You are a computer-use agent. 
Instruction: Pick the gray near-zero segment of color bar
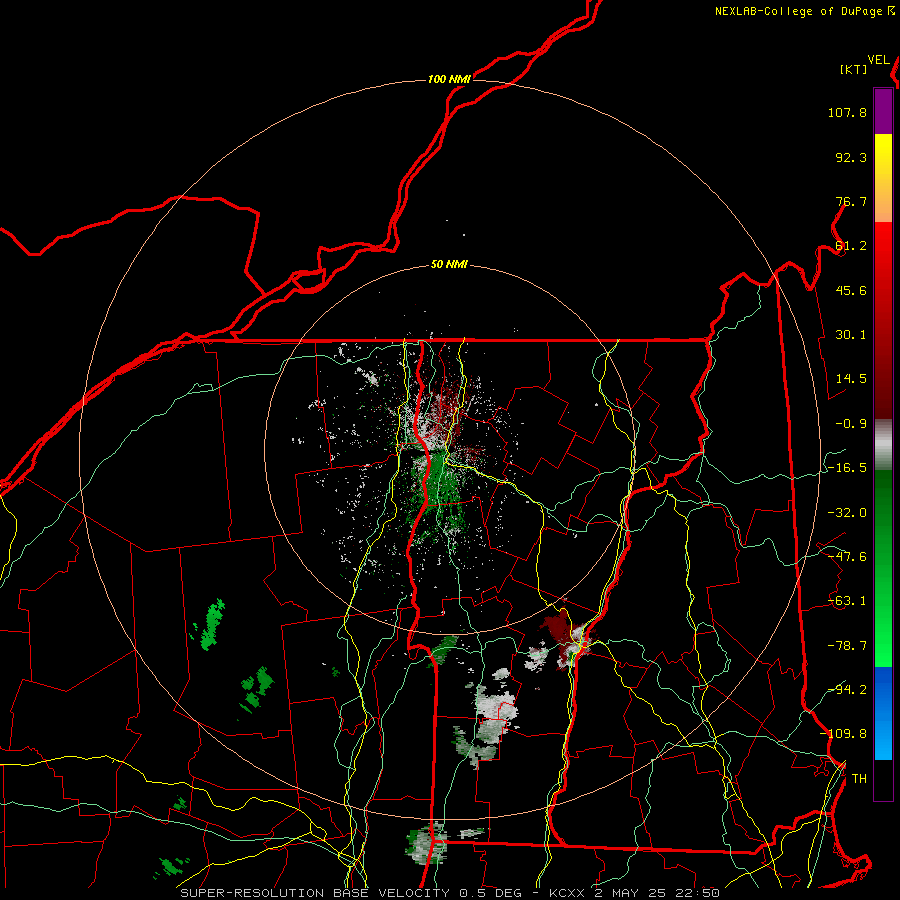[x=883, y=445]
